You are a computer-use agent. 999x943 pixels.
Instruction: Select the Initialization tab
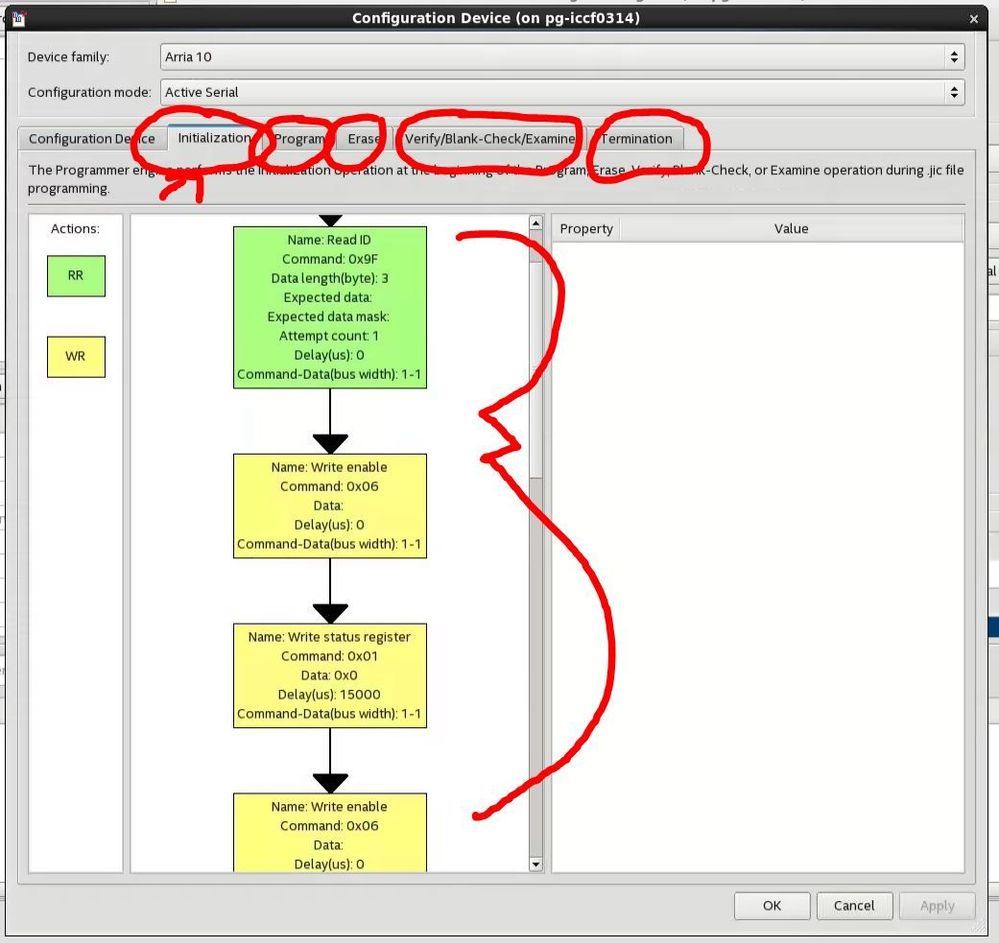click(x=215, y=138)
